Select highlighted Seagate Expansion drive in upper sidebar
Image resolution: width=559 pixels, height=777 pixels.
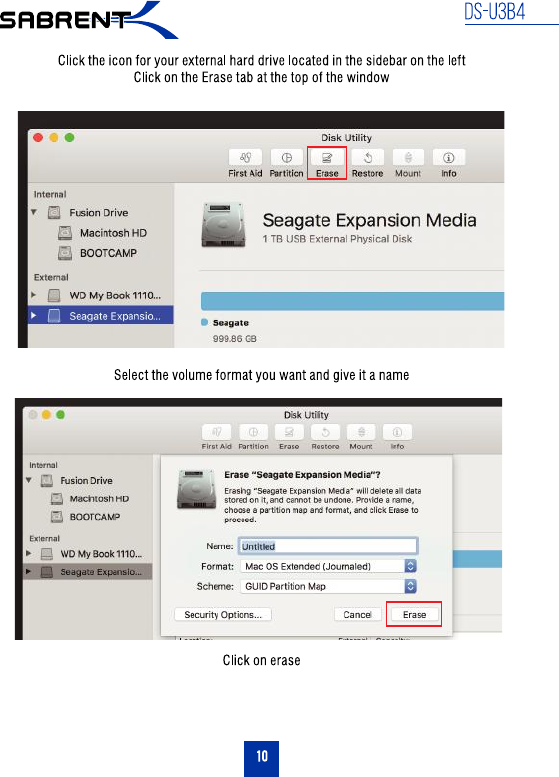point(101,316)
